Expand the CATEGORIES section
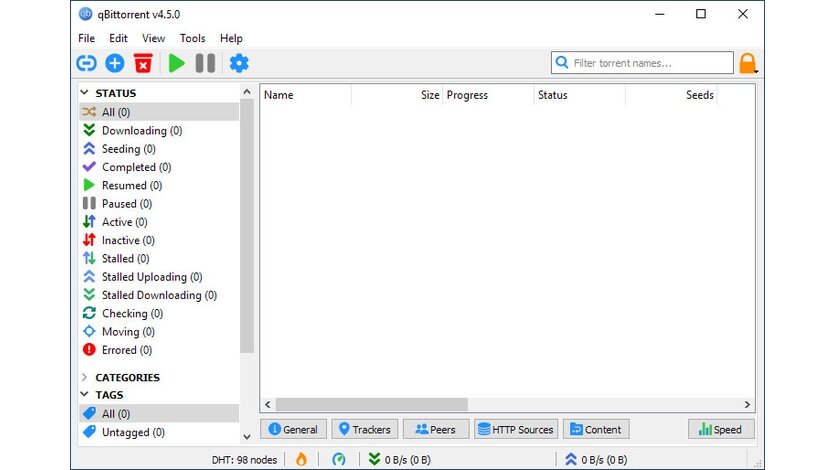The height and width of the screenshot is (470, 836). [84, 377]
